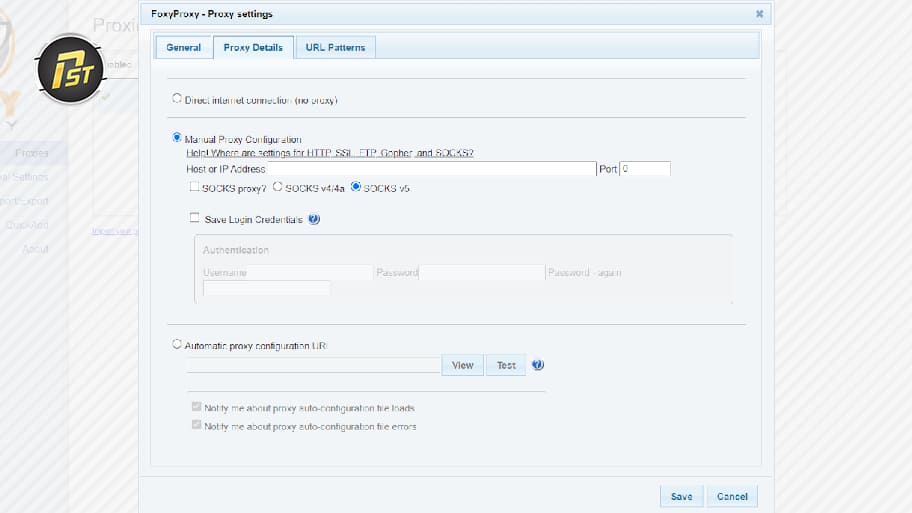Open help icon beside the Test button
This screenshot has height=513, width=912.
pyautogui.click(x=538, y=365)
